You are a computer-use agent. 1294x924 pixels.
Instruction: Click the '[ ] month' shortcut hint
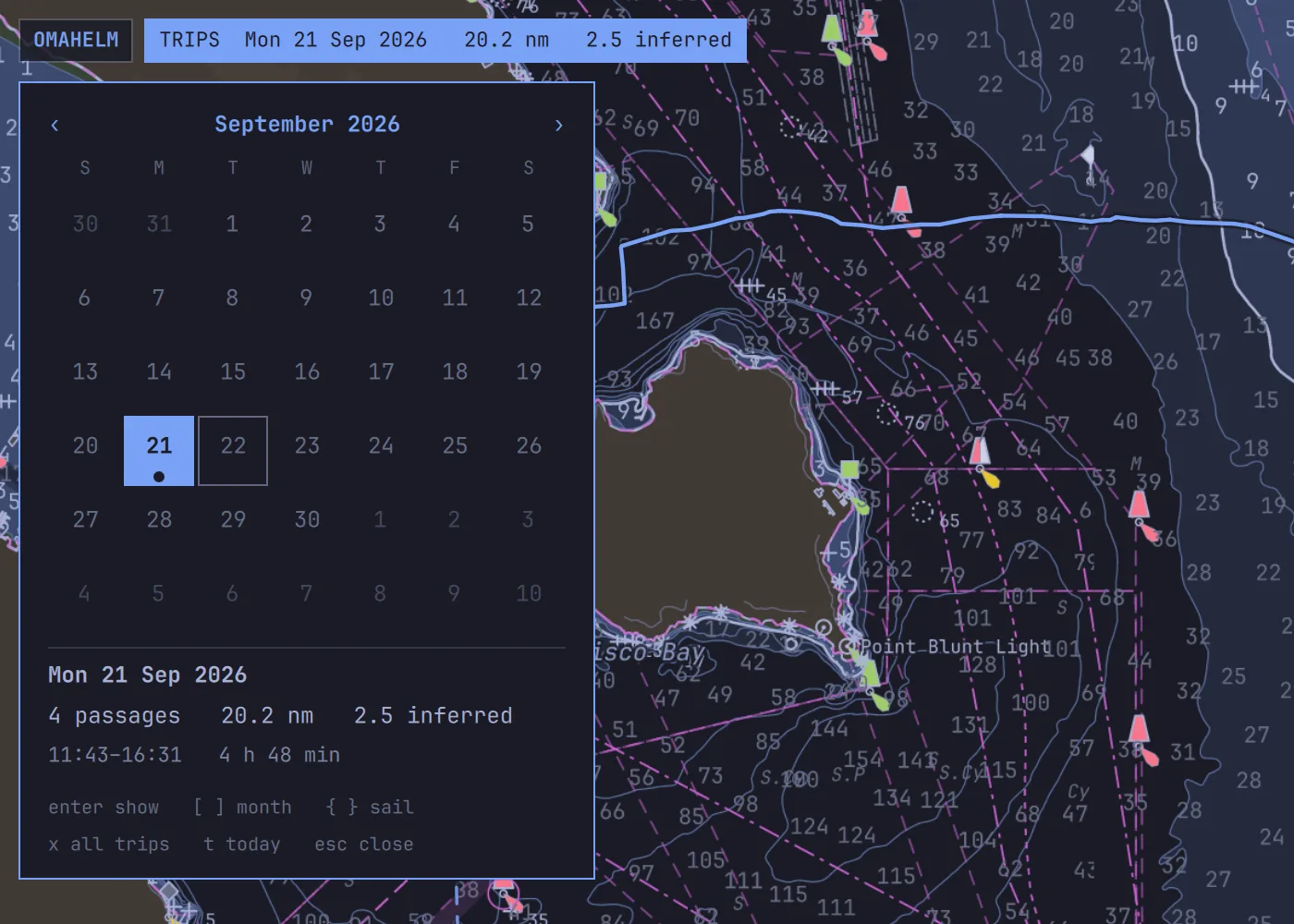242,808
